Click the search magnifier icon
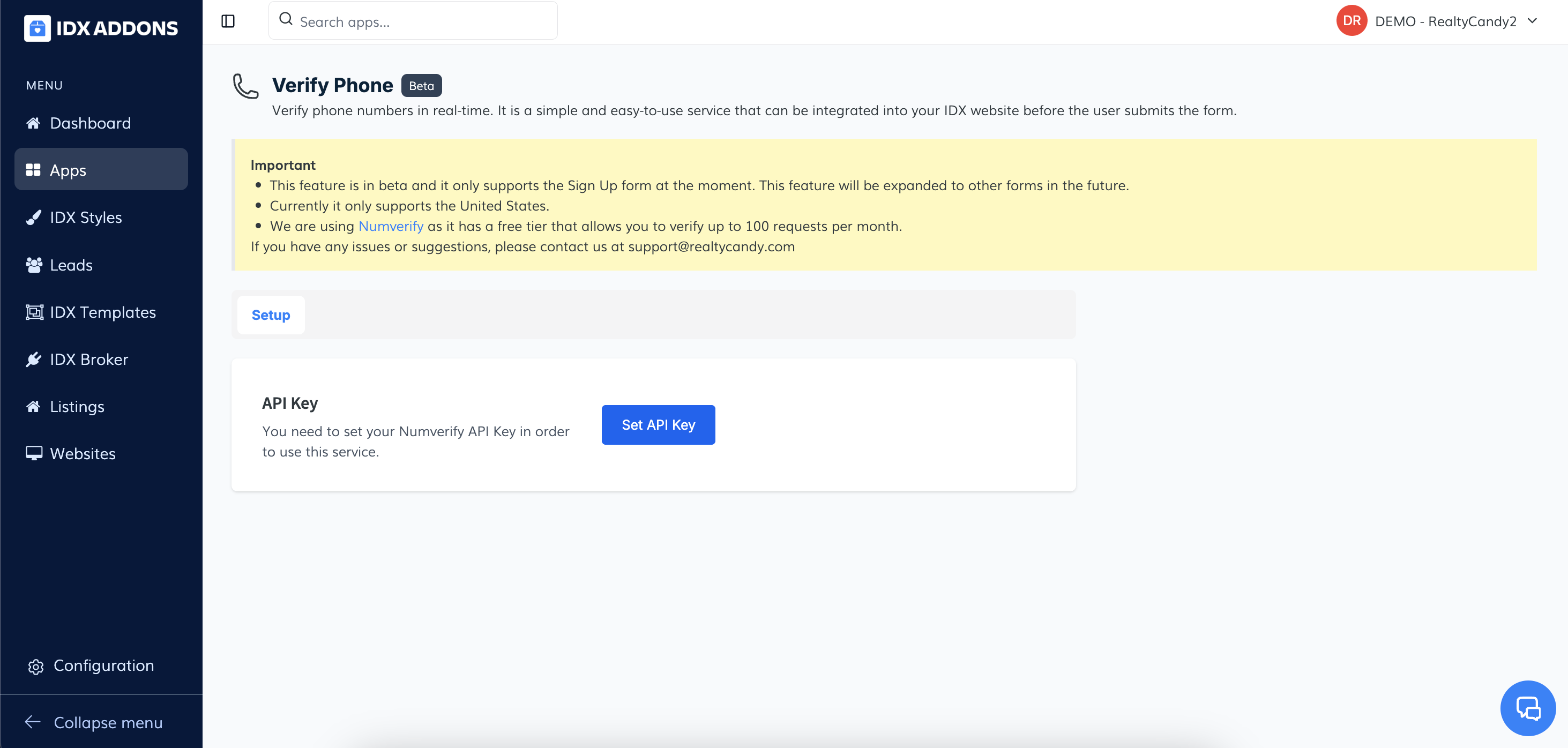1568x748 pixels. [286, 19]
